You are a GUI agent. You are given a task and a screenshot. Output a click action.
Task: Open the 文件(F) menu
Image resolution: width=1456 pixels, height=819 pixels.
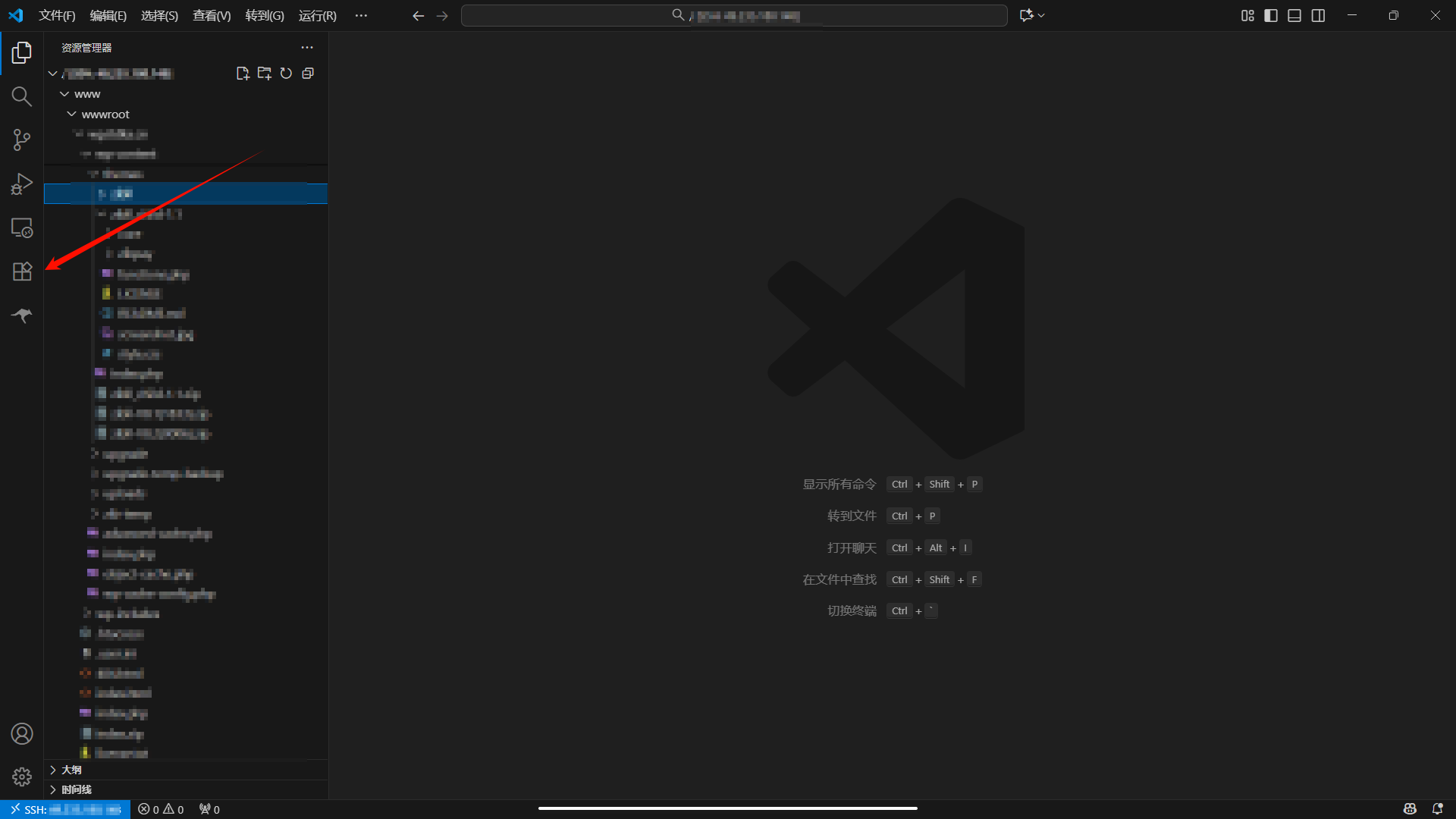tap(57, 15)
